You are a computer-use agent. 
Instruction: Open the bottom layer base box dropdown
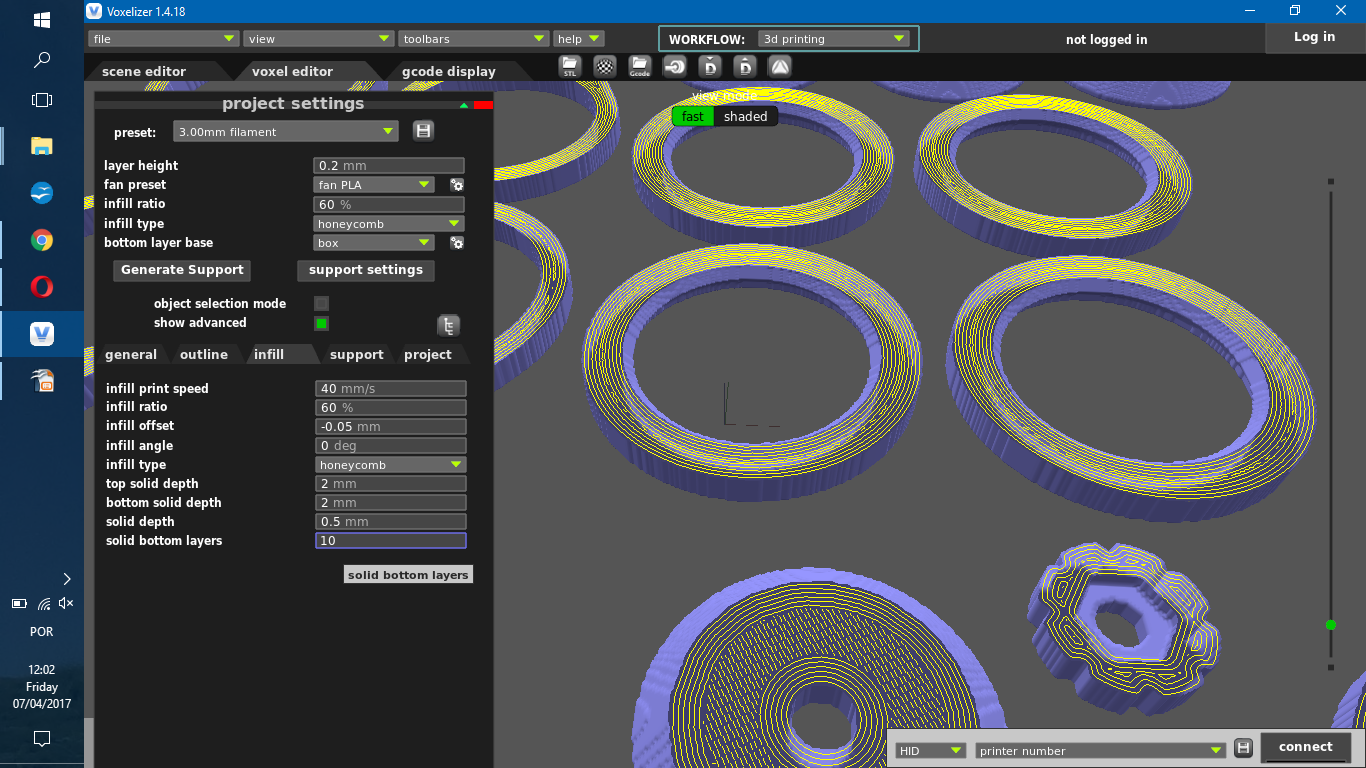click(x=374, y=243)
